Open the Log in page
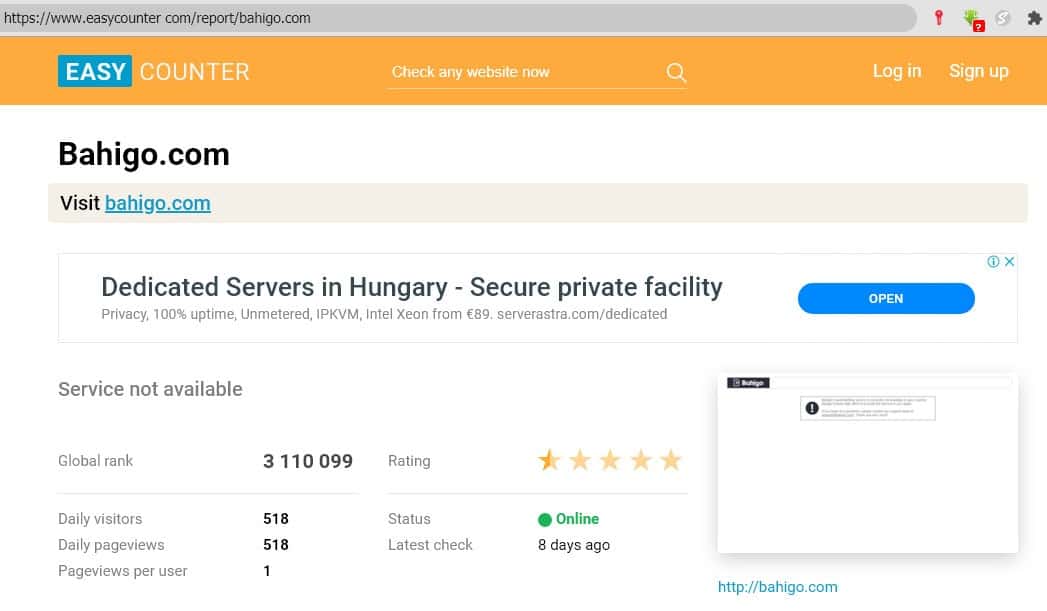The image size is (1047, 611). (896, 71)
